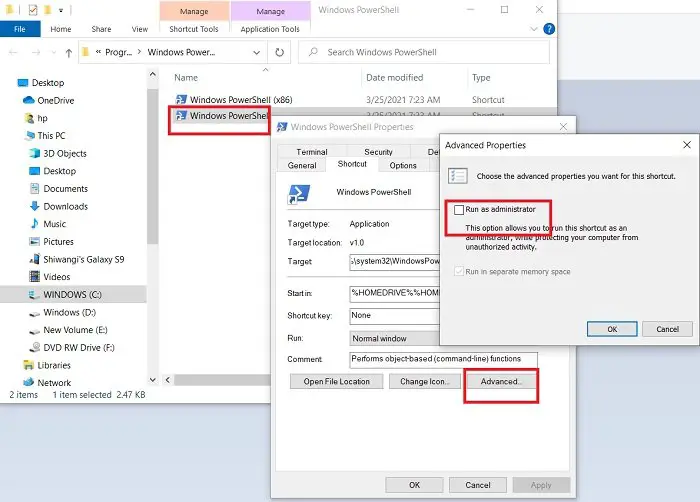The image size is (700, 502).
Task: Click the Search Windows PowerShell box
Action: click(x=424, y=52)
